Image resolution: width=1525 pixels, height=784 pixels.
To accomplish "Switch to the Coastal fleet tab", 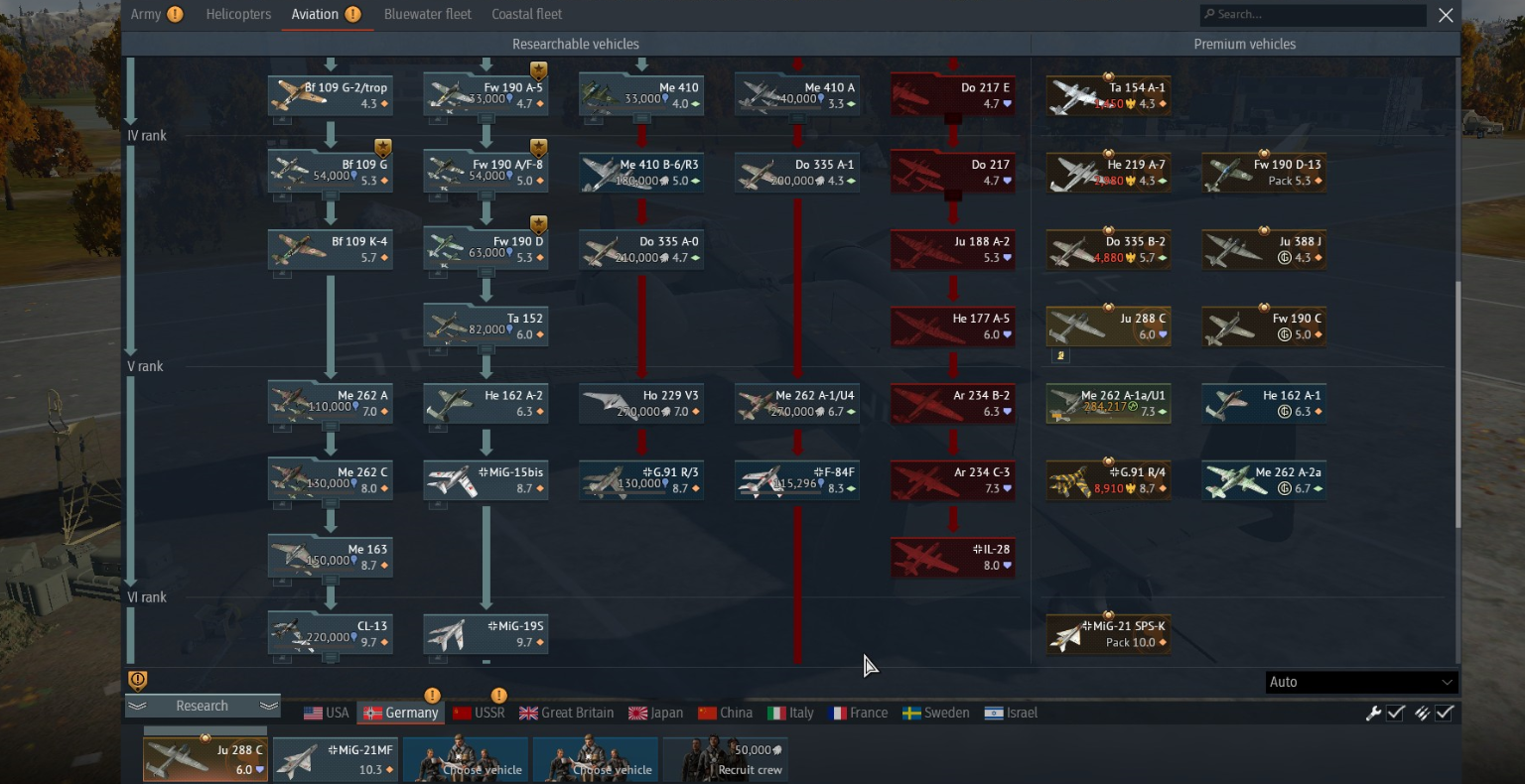I will tap(527, 14).
